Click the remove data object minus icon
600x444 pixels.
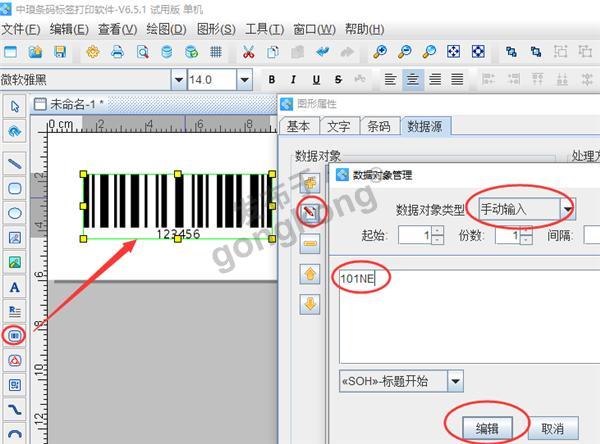[x=310, y=243]
